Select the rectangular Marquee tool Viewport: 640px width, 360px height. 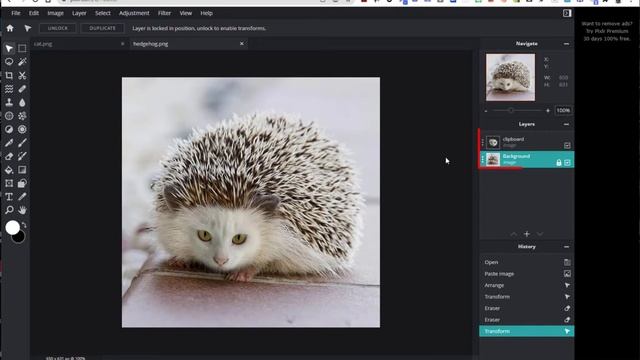[x=22, y=49]
